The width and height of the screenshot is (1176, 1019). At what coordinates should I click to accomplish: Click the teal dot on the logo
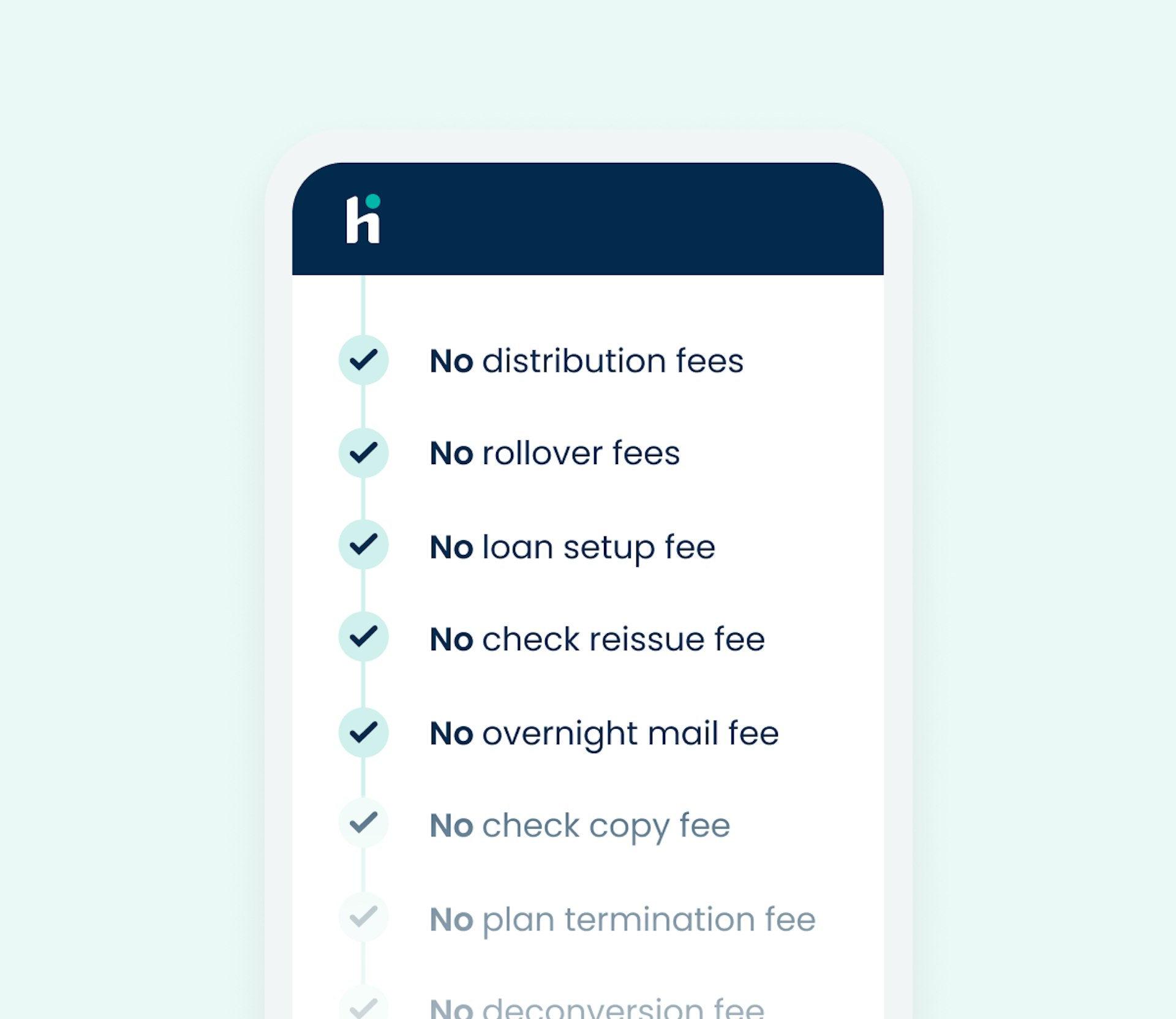372,201
